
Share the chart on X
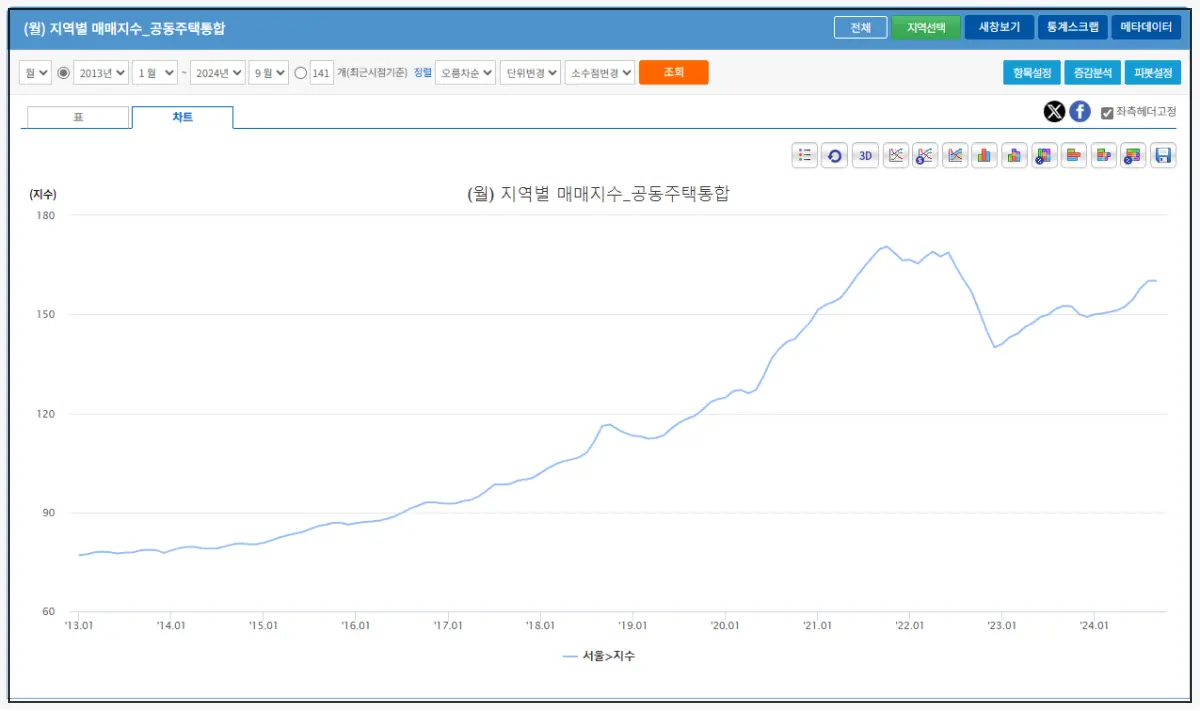tap(1054, 111)
